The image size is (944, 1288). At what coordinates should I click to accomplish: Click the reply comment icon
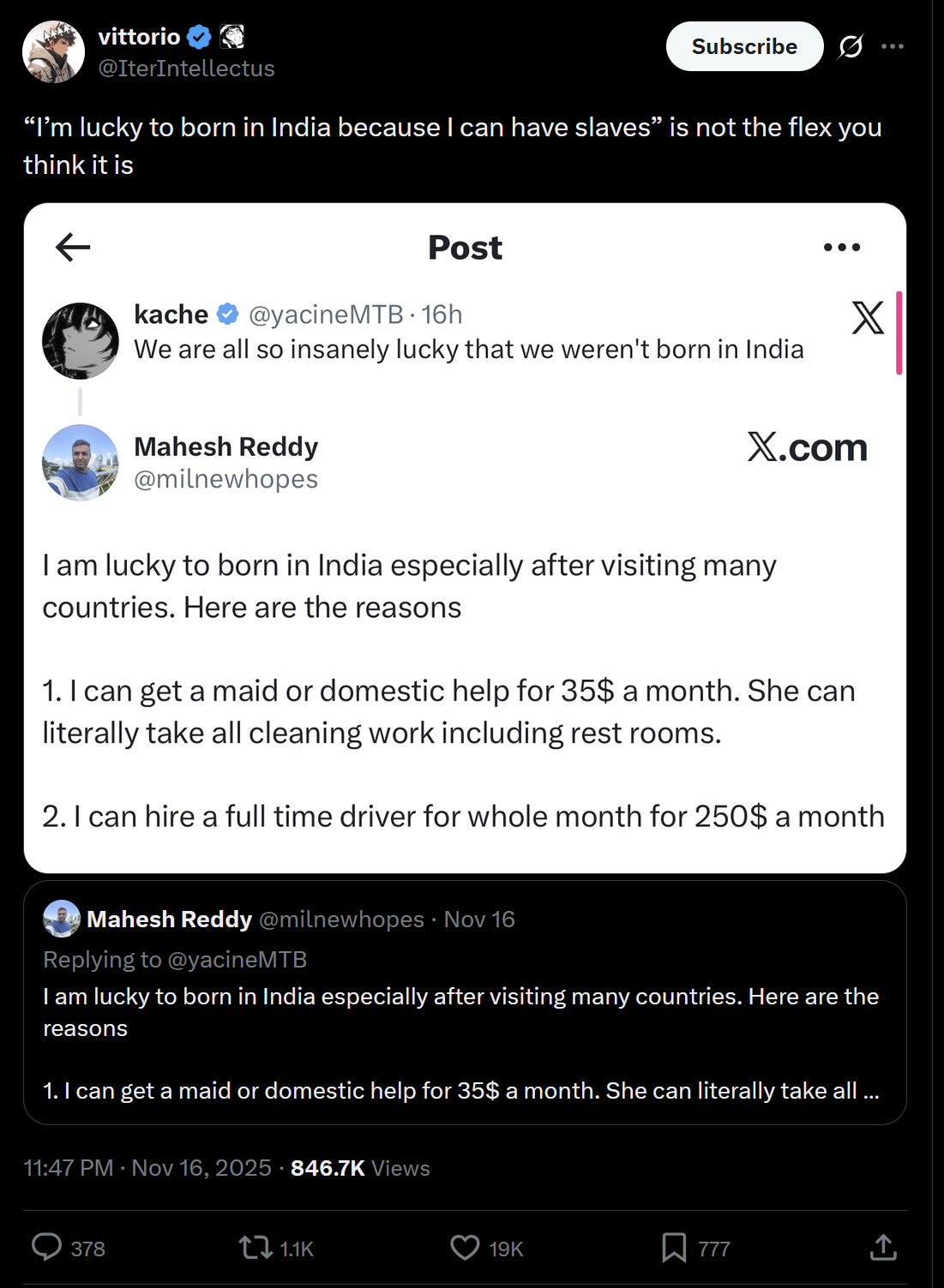point(47,1247)
